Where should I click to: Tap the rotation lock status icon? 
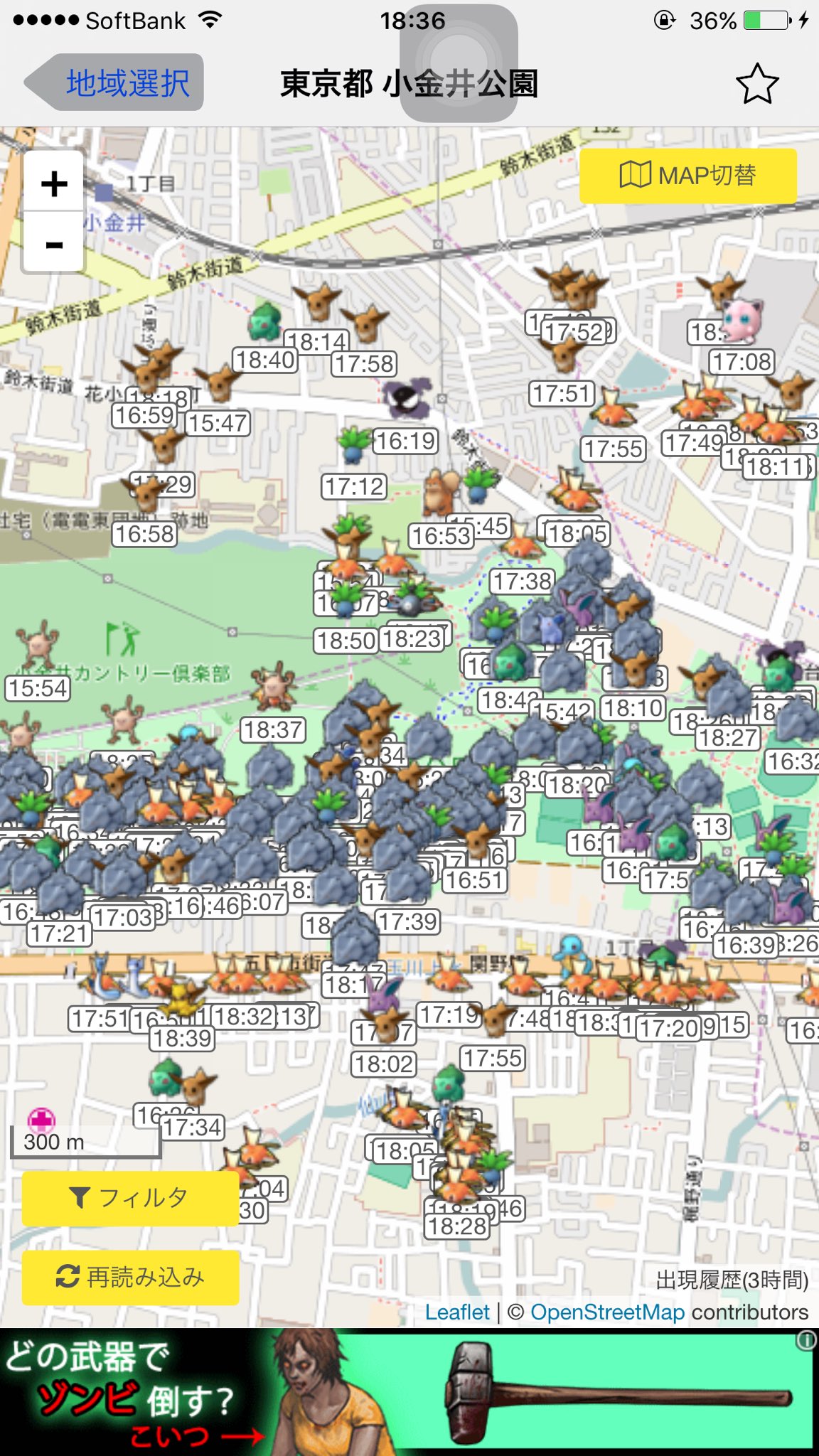tap(664, 20)
